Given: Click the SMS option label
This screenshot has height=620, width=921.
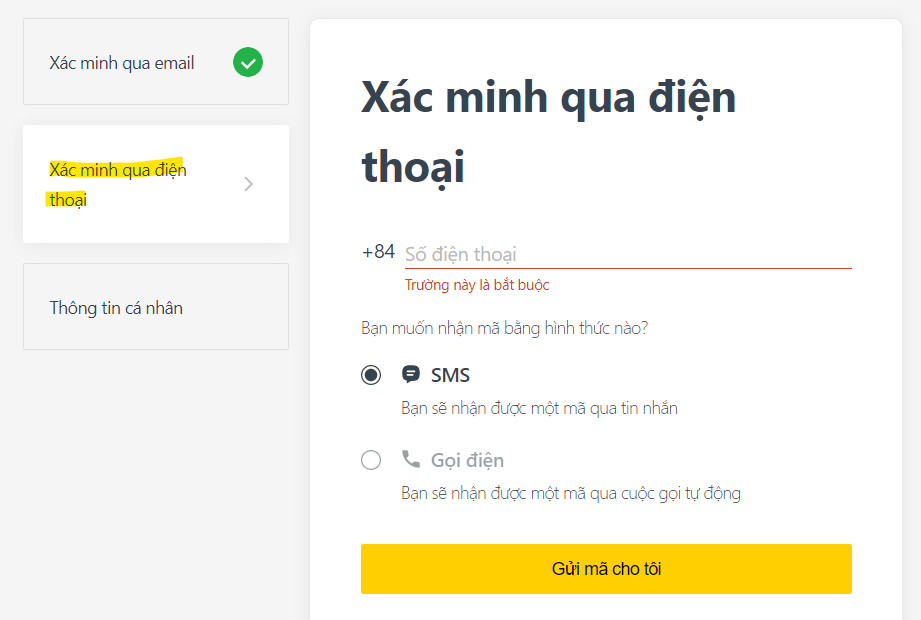Looking at the screenshot, I should pos(450,375).
